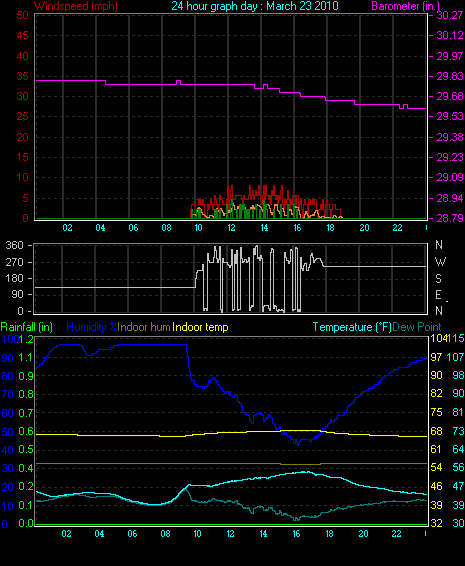Click the Indoor hum legend label
The image size is (465, 566).
click(x=144, y=327)
